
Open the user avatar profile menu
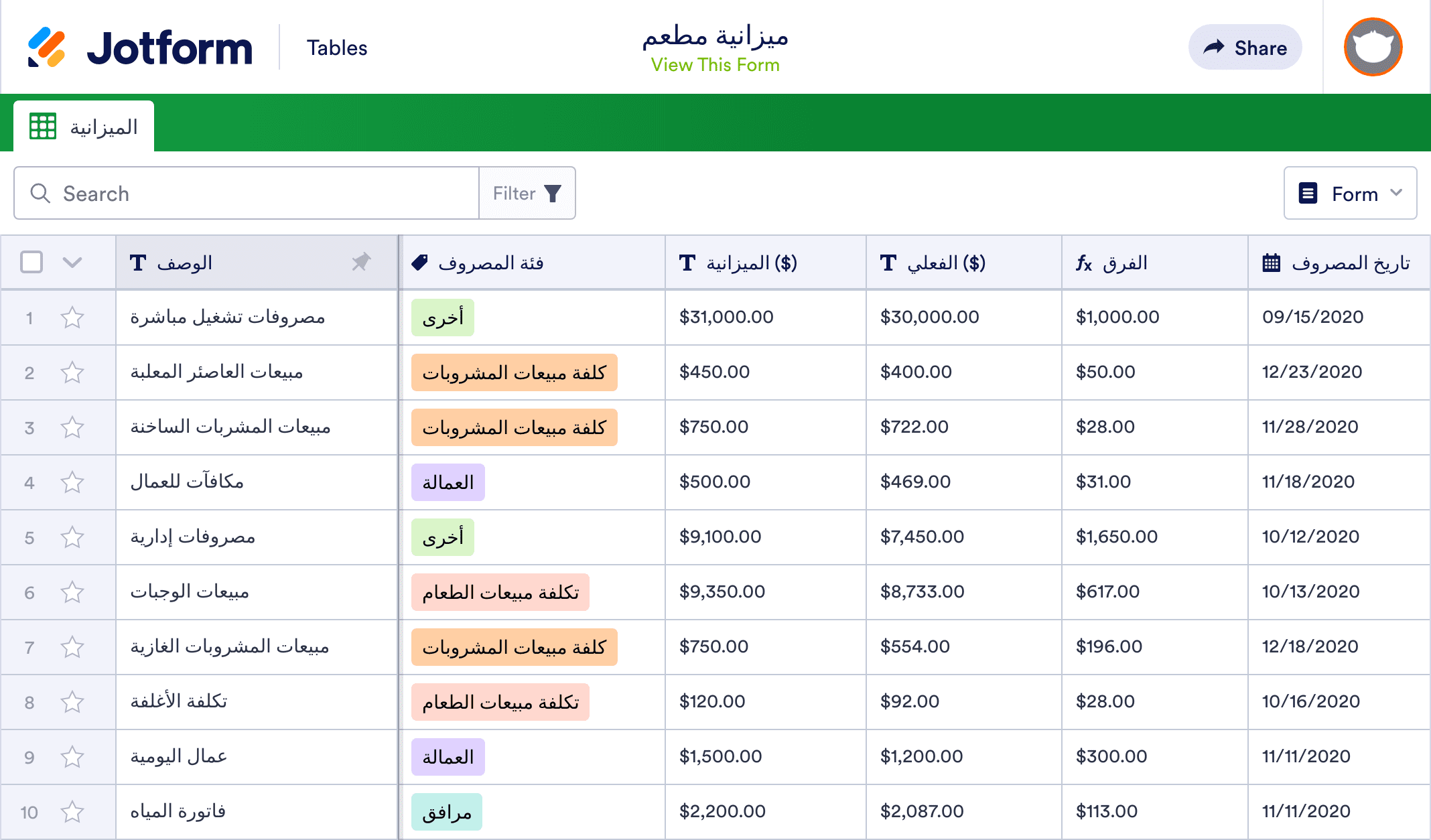coord(1373,48)
